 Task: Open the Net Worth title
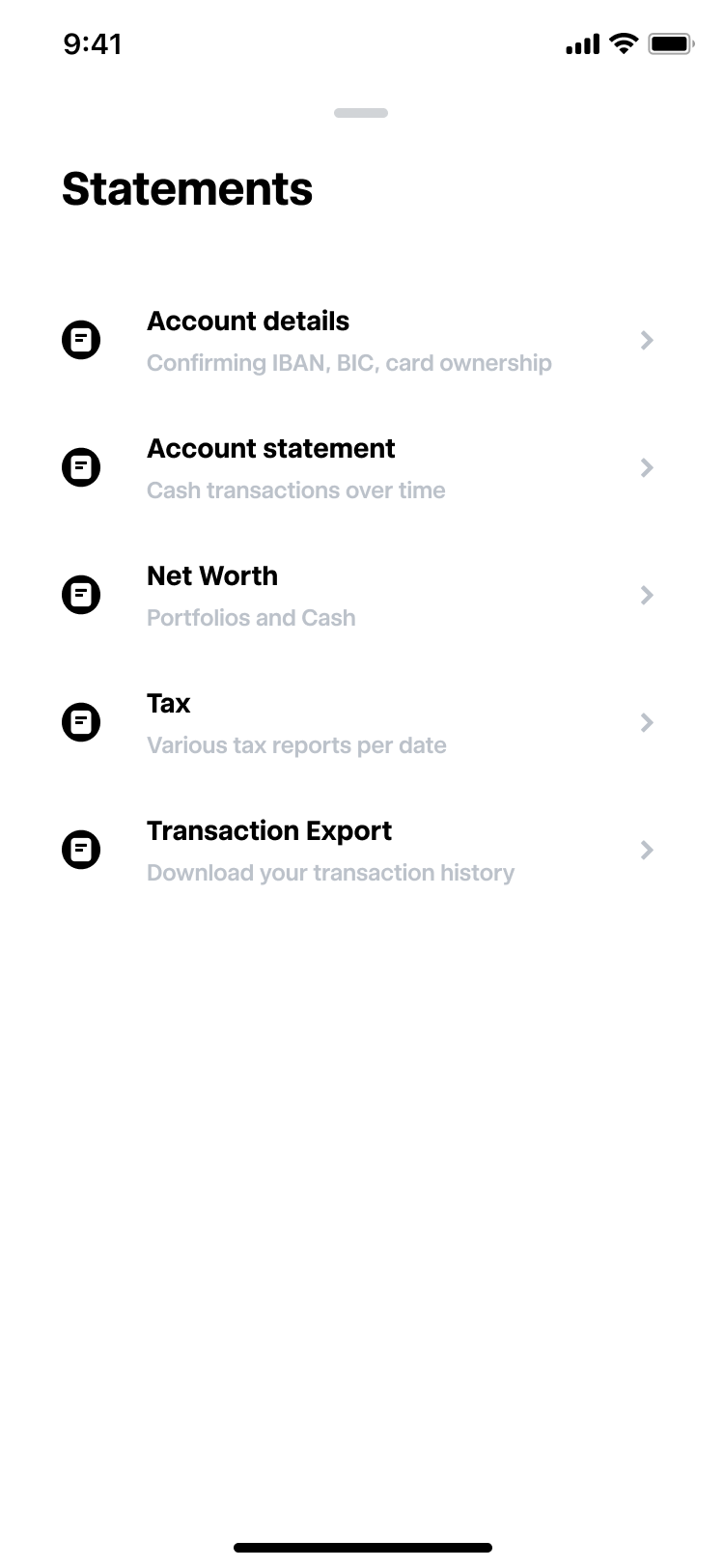212,576
